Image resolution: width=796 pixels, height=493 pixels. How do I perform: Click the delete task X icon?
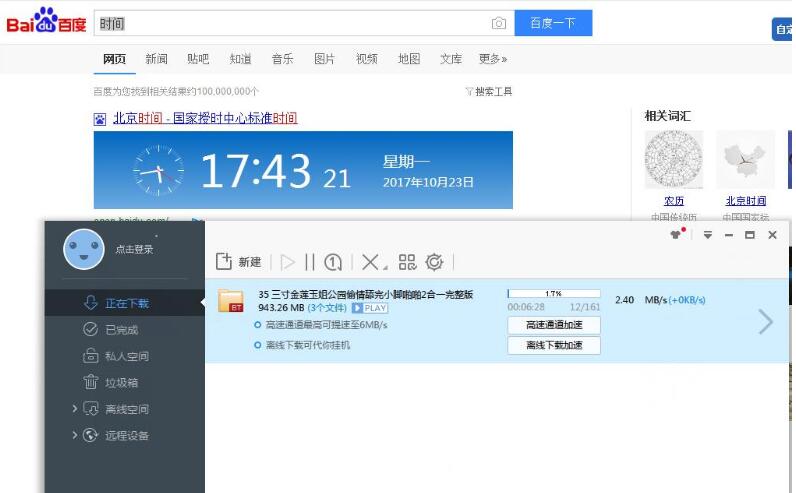pyautogui.click(x=370, y=262)
